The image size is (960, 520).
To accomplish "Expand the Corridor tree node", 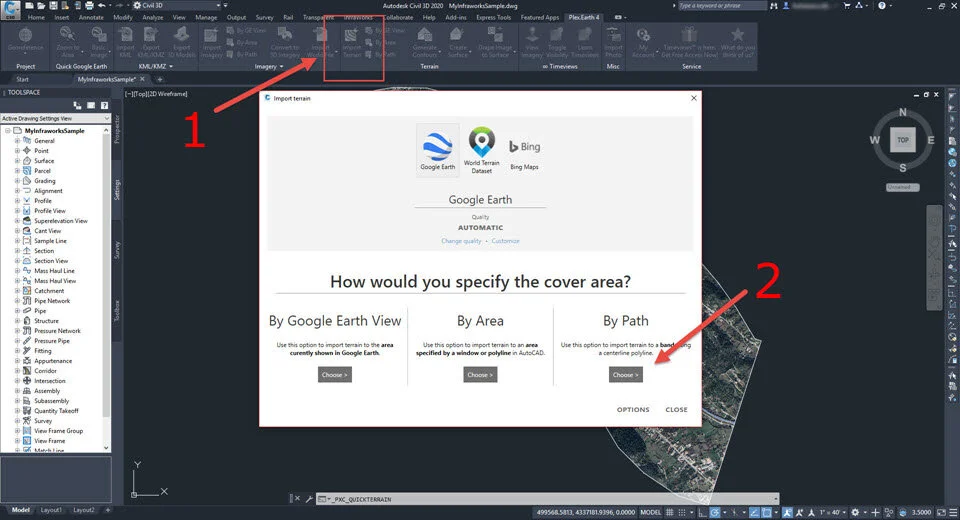I will [x=17, y=371].
